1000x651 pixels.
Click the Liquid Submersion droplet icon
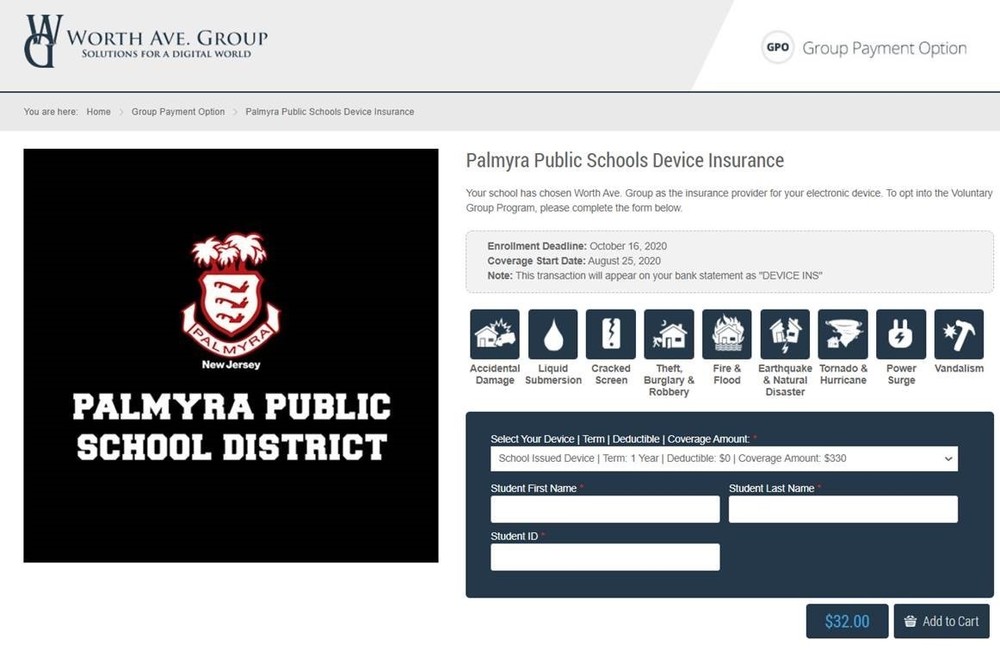(553, 333)
